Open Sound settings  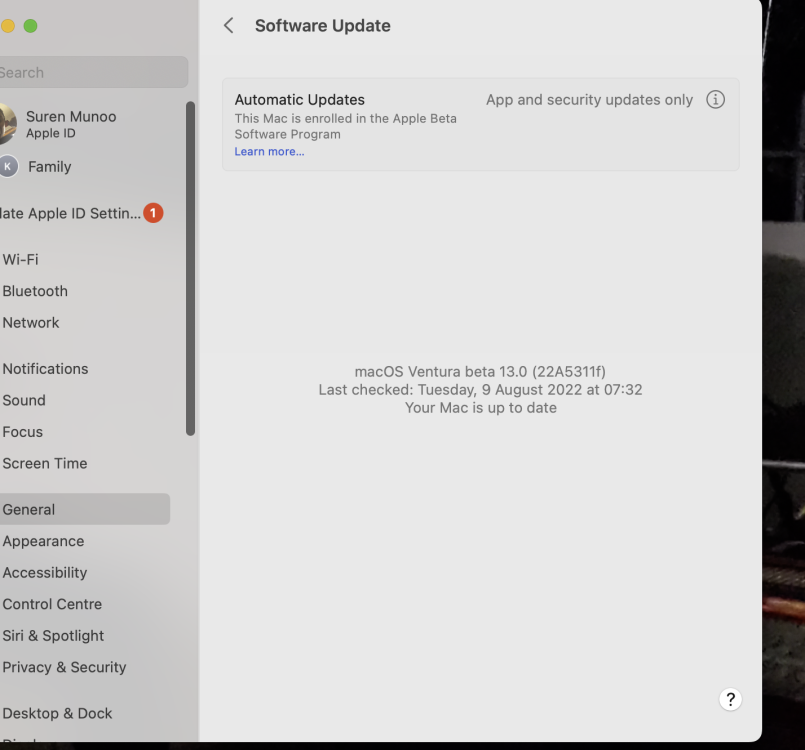[85, 400]
